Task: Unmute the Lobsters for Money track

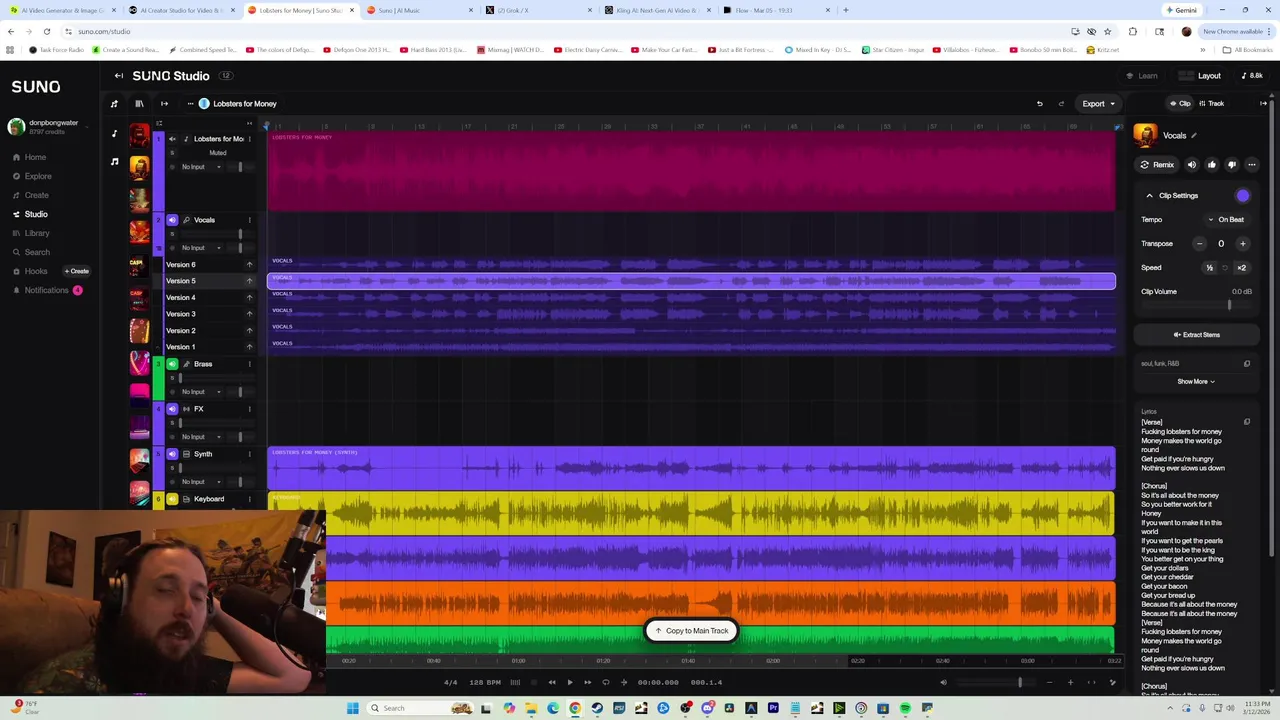Action: 172,139
